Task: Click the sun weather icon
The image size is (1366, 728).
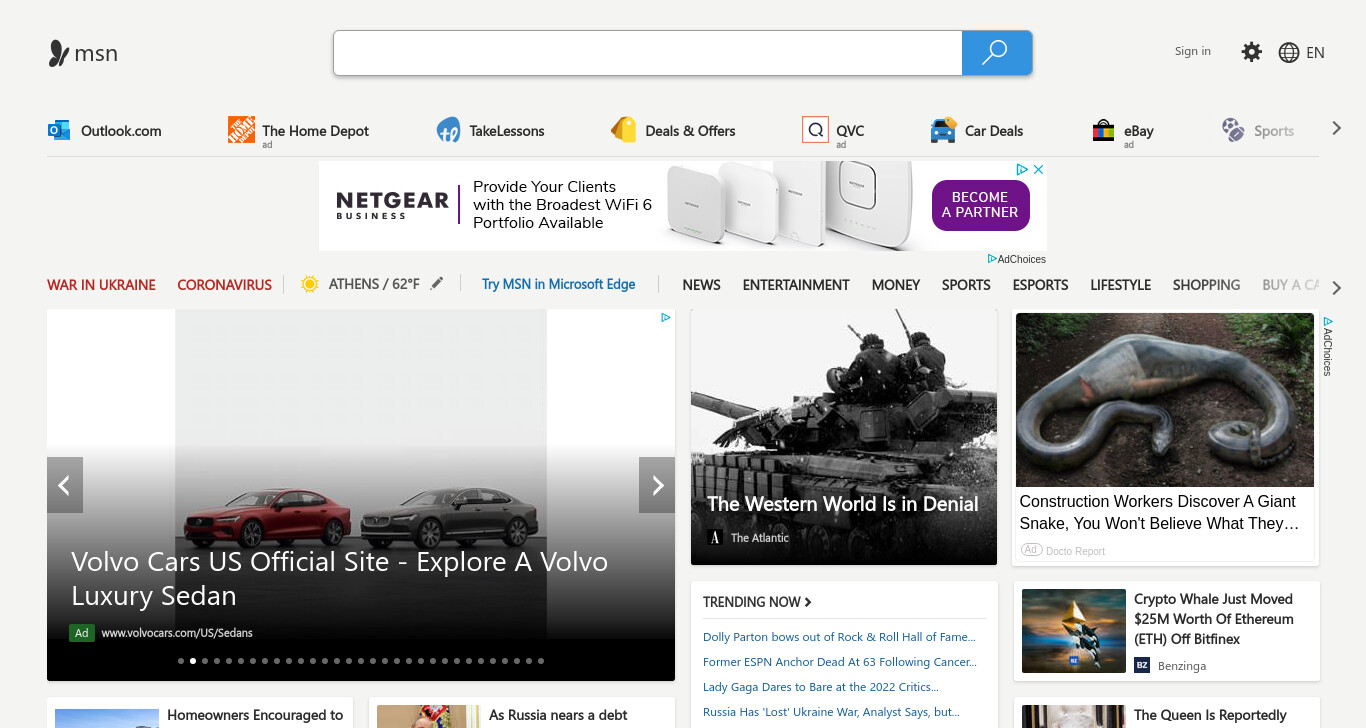Action: 310,284
